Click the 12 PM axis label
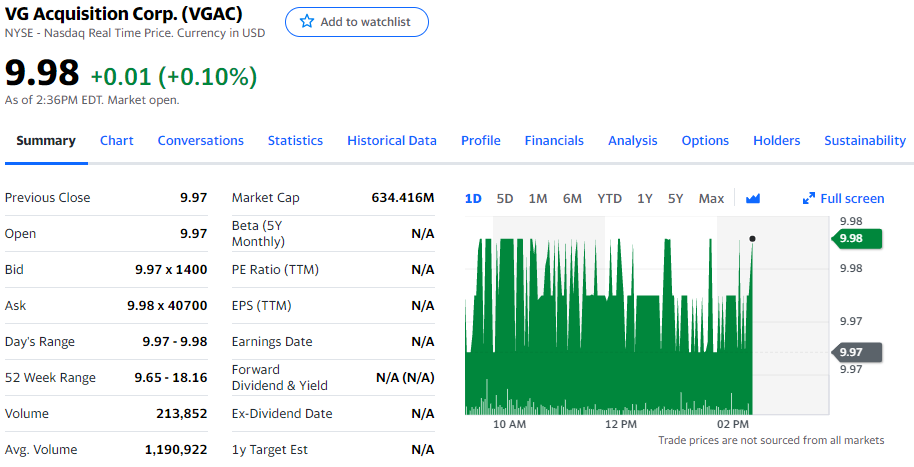Screen dimensions: 914x467 pyautogui.click(x=621, y=424)
